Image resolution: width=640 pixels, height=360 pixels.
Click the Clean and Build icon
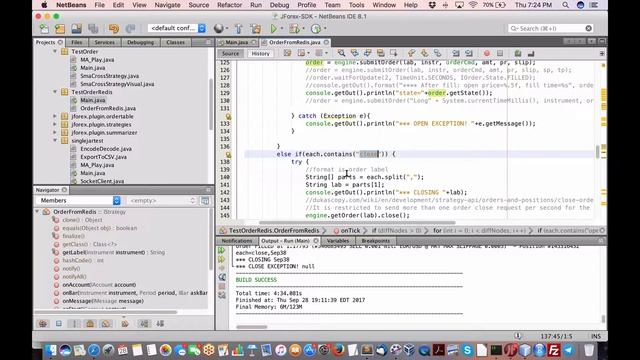(256, 29)
